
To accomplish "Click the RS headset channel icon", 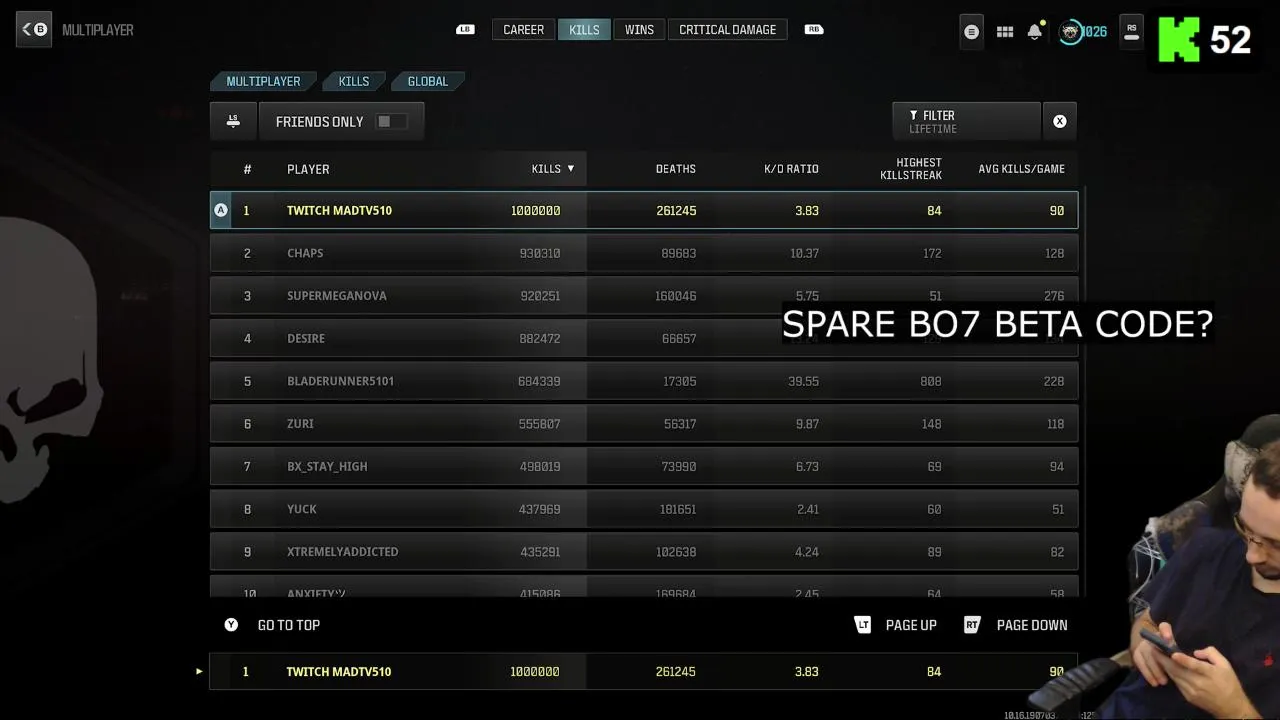I will [1131, 31].
